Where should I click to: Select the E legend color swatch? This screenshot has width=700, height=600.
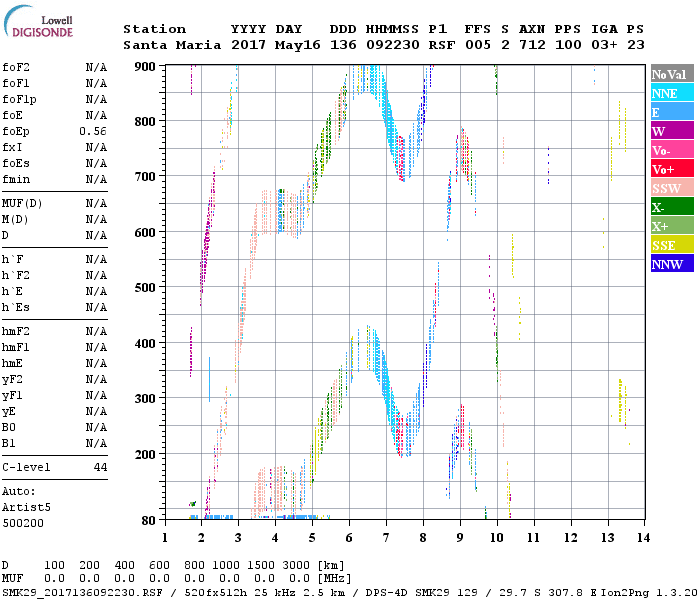(x=672, y=112)
